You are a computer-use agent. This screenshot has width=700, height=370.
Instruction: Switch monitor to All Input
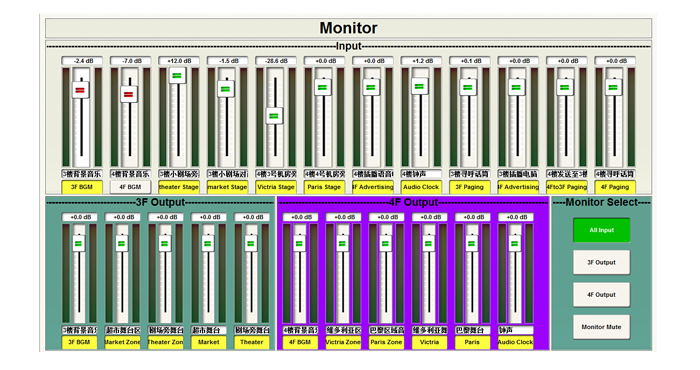(x=601, y=230)
